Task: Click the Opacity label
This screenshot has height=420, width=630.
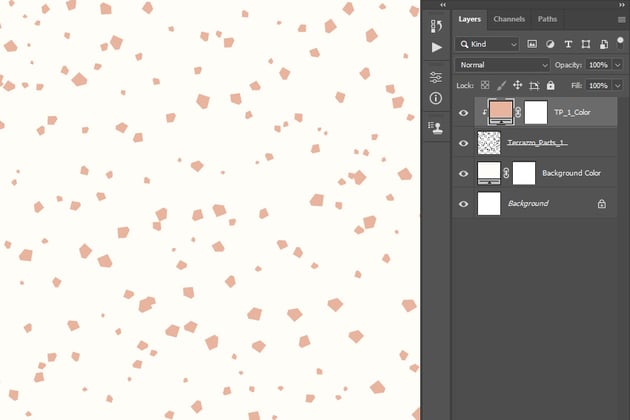Action: (x=568, y=65)
